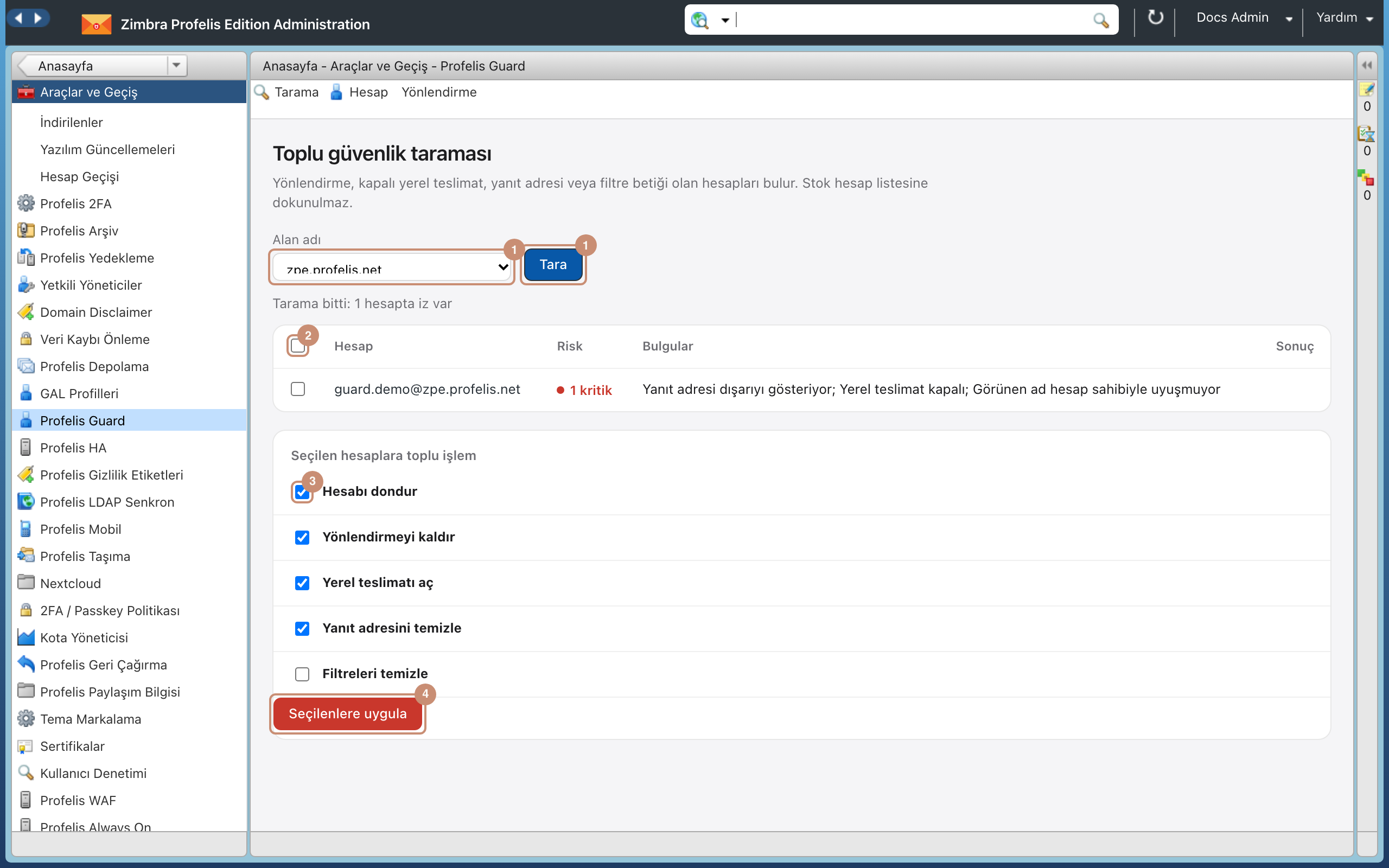Switch to the Tarama tab
The height and width of the screenshot is (868, 1389).
coord(286,92)
